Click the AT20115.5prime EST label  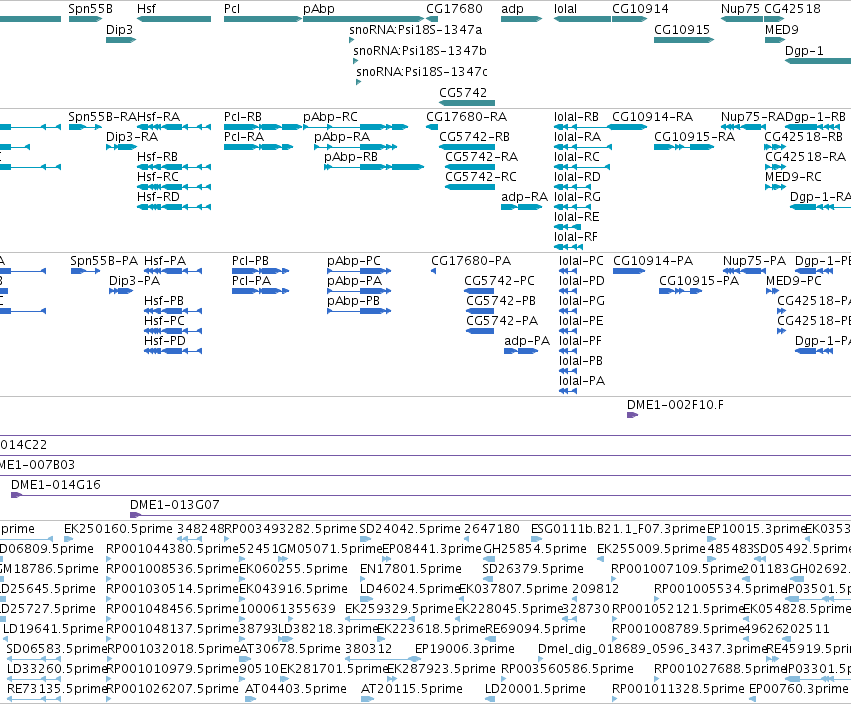point(412,689)
